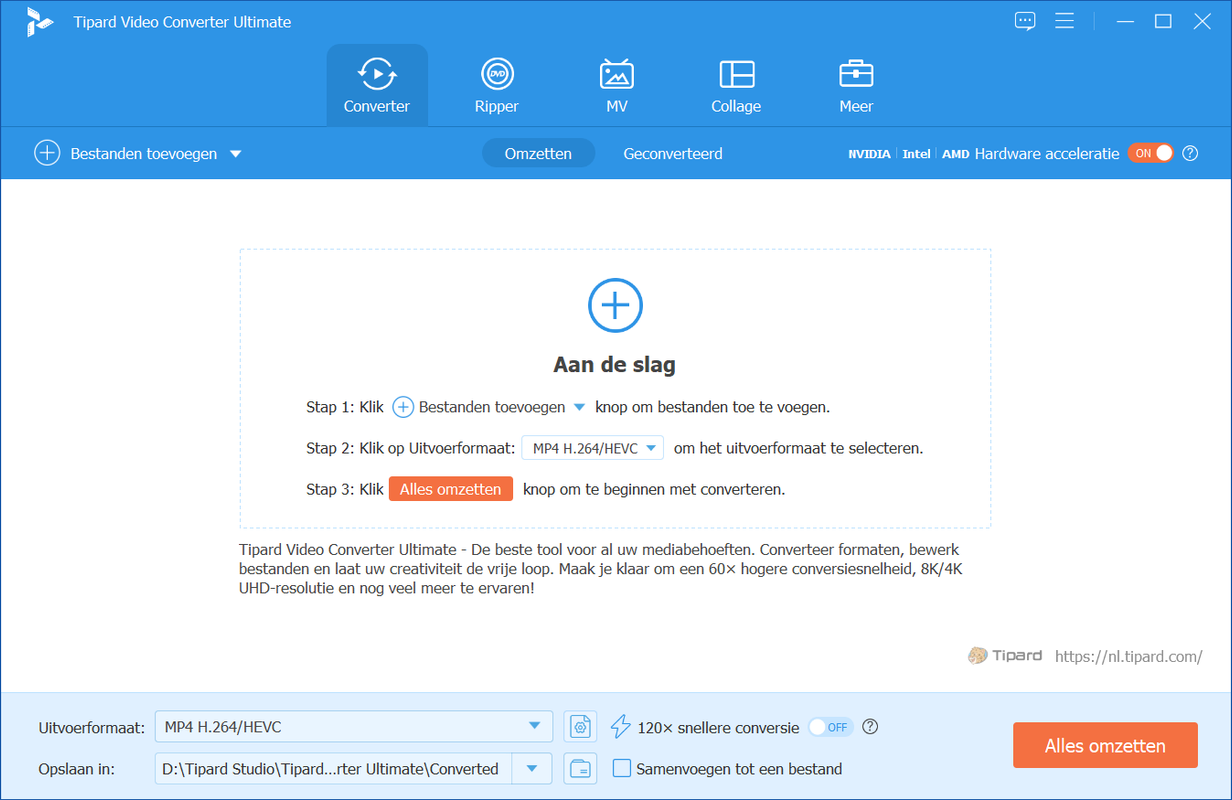This screenshot has height=800, width=1232.
Task: Maximize the Tipard window
Action: click(x=1163, y=21)
